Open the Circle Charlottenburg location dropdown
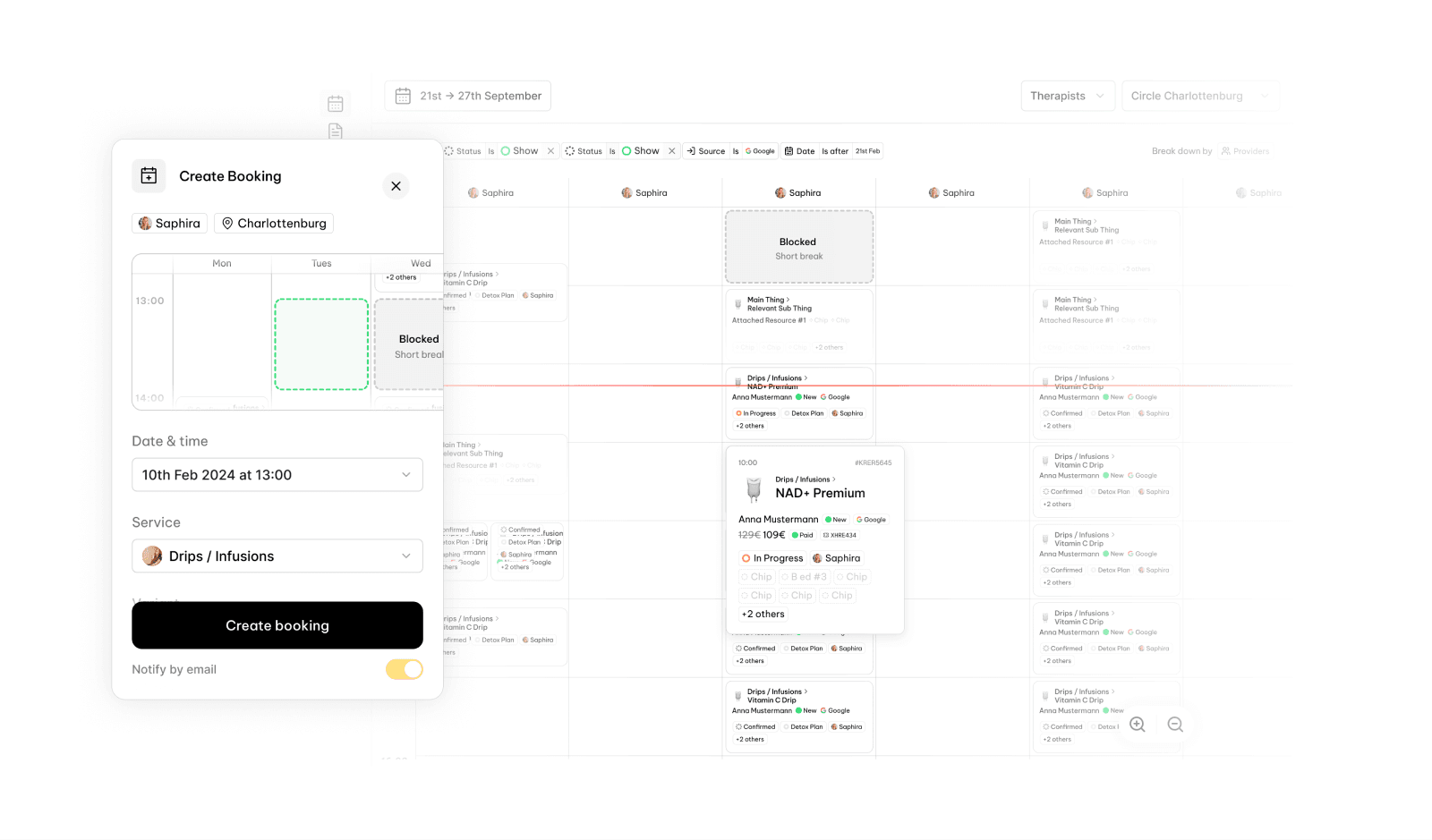Image resolution: width=1432 pixels, height=840 pixels. (1200, 96)
